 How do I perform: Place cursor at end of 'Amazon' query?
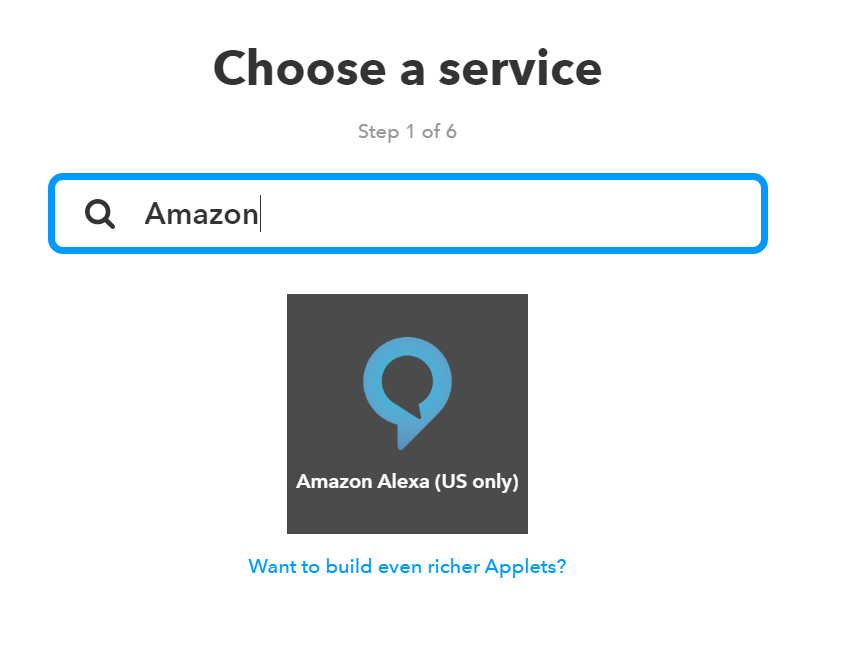(x=260, y=214)
